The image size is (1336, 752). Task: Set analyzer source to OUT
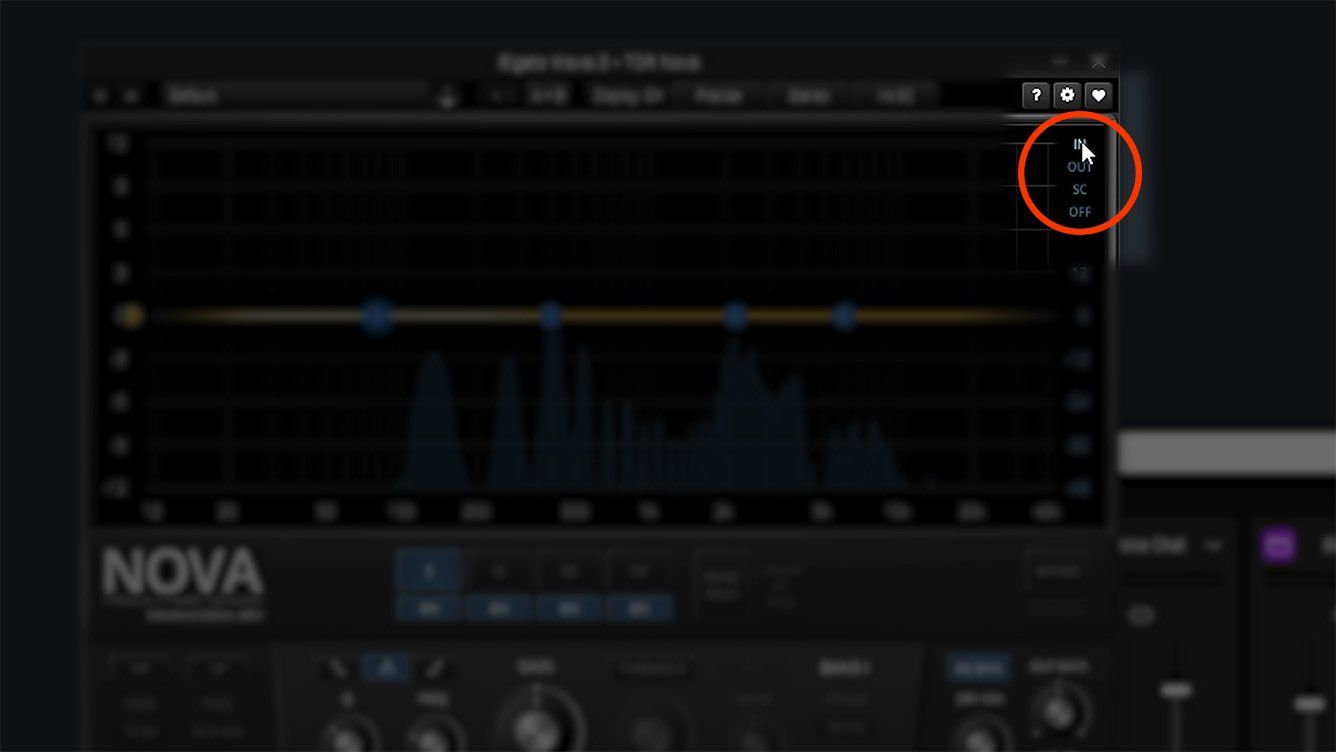tap(1079, 167)
